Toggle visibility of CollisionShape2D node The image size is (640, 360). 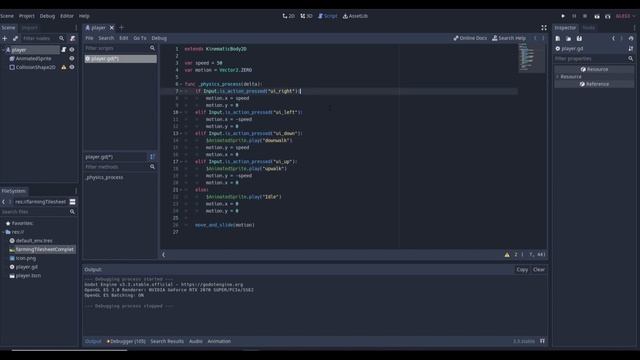(x=72, y=67)
